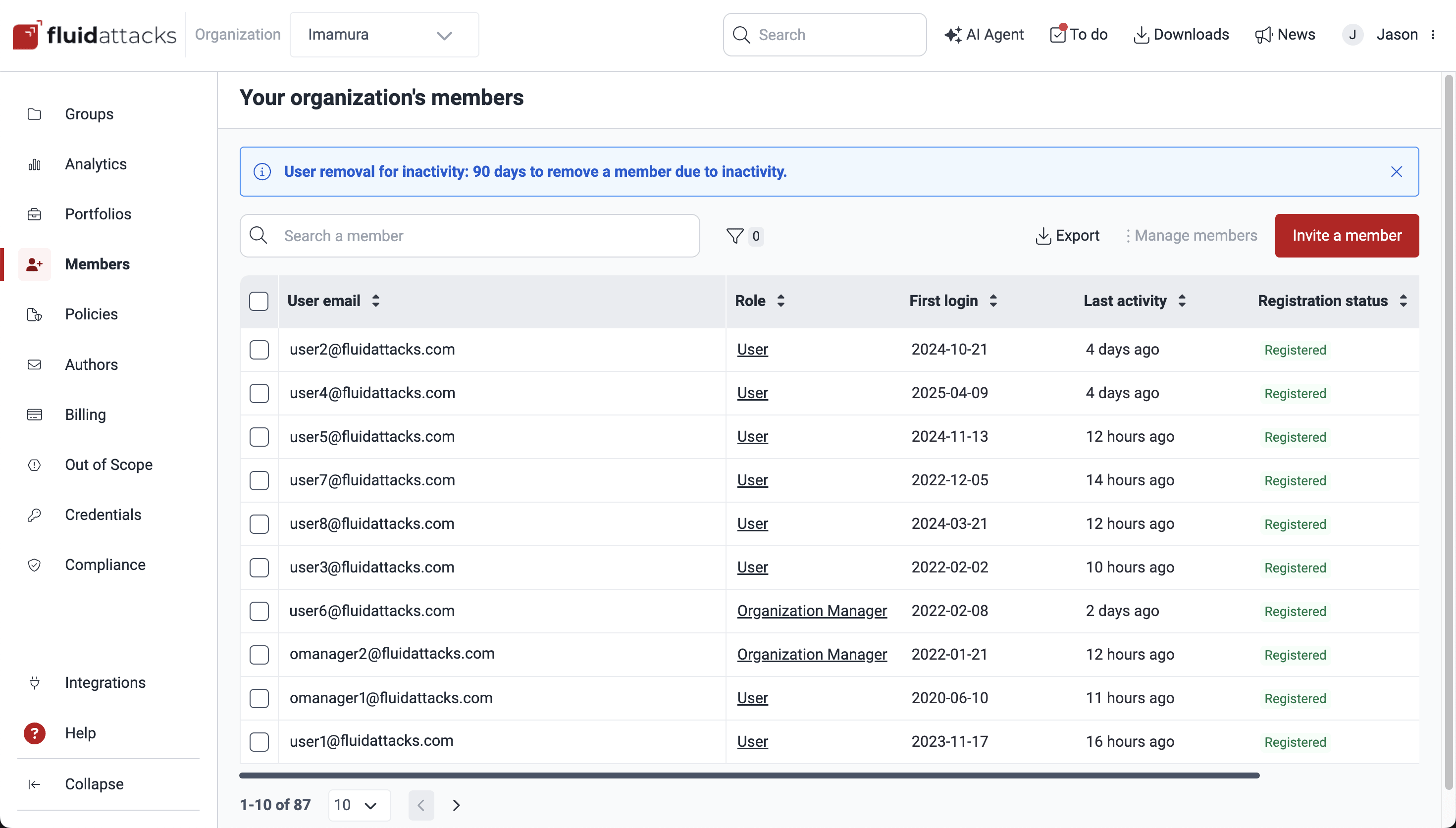Viewport: 1456px width, 828px height.
Task: Open the Analytics section
Action: tap(96, 164)
